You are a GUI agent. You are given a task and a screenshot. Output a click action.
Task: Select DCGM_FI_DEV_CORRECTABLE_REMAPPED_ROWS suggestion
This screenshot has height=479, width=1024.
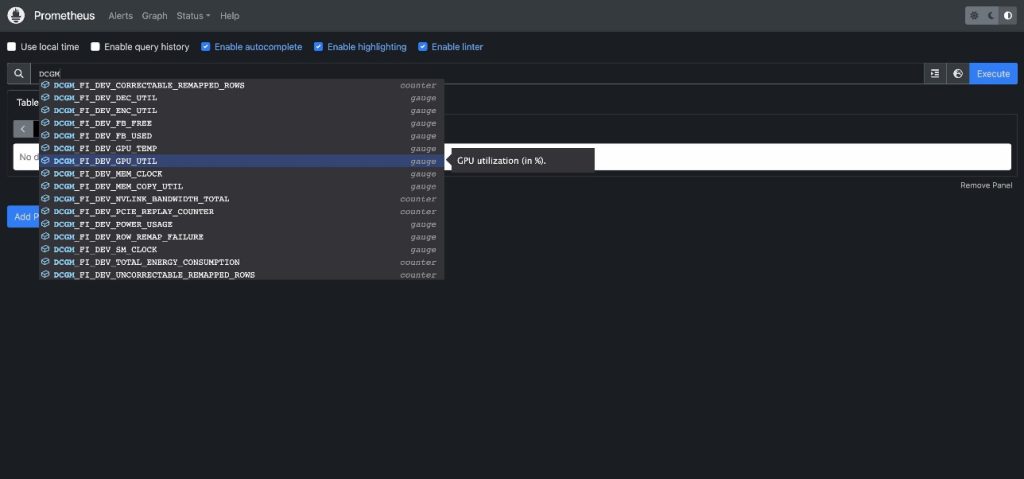click(x=242, y=85)
